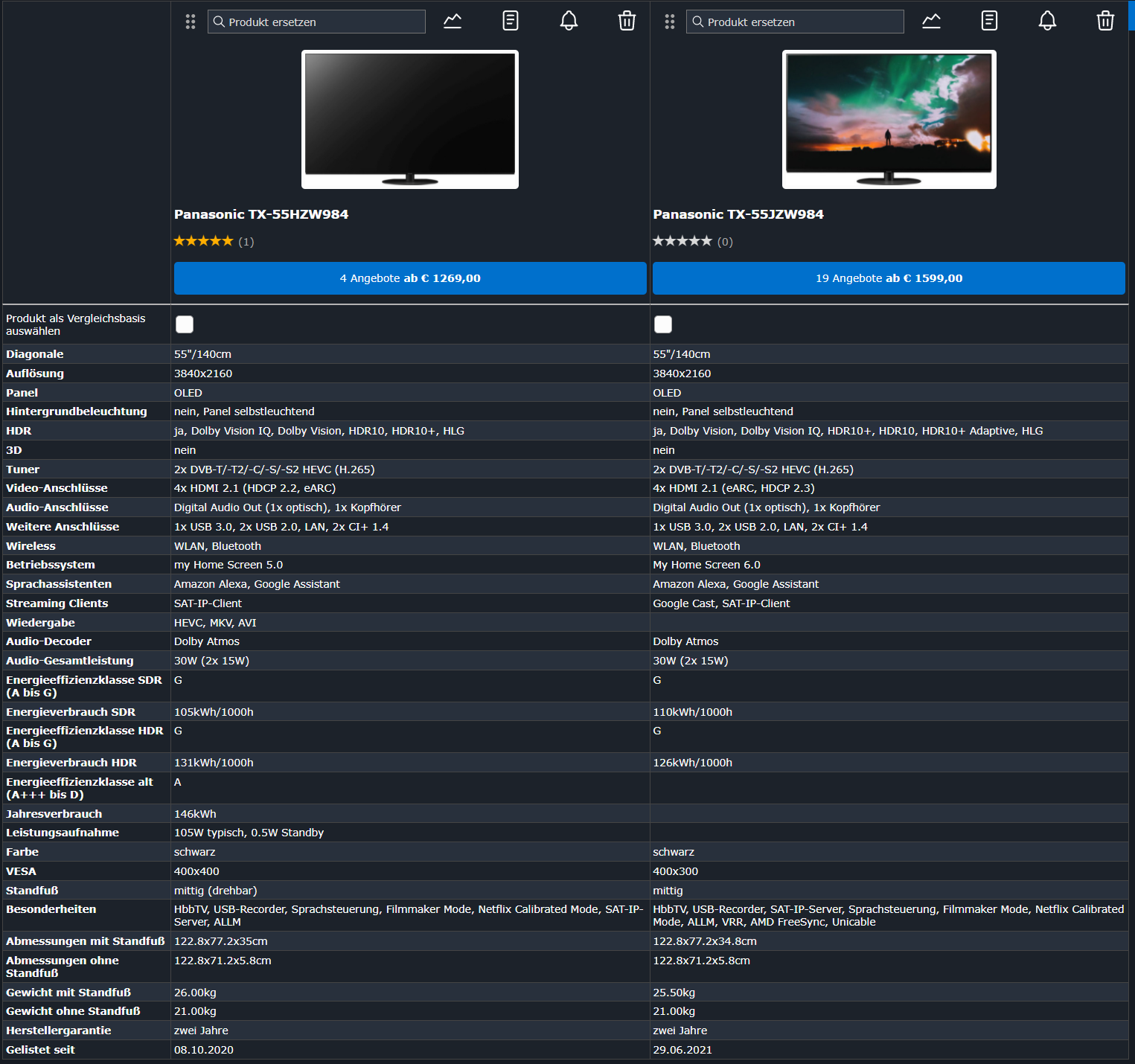1135x1064 pixels.
Task: Click the Audio-Gesamtleistung row label
Action: (70, 661)
